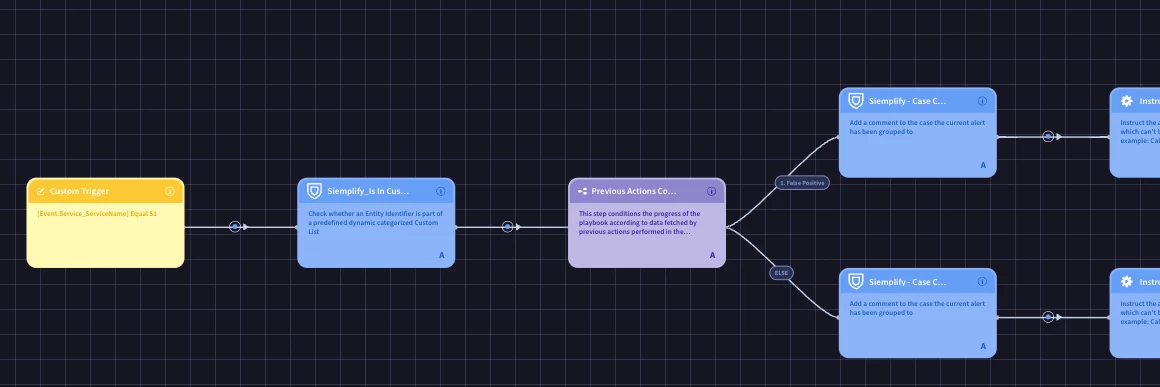Click connector dot after ELSE Case Comment node
Viewport: 1160px width, 387px height.
(1048, 317)
